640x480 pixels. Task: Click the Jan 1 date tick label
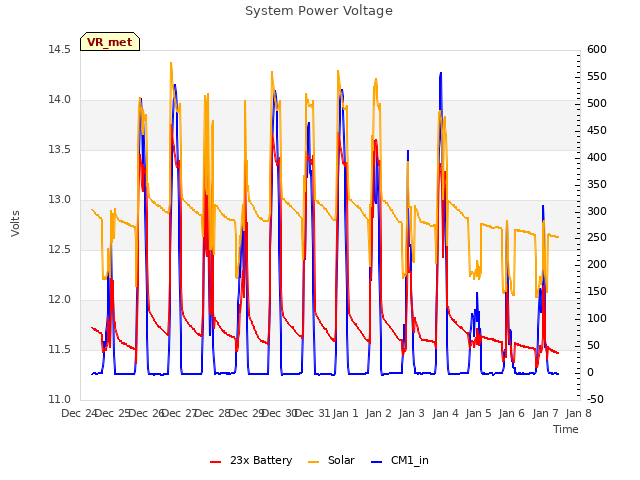345,413
